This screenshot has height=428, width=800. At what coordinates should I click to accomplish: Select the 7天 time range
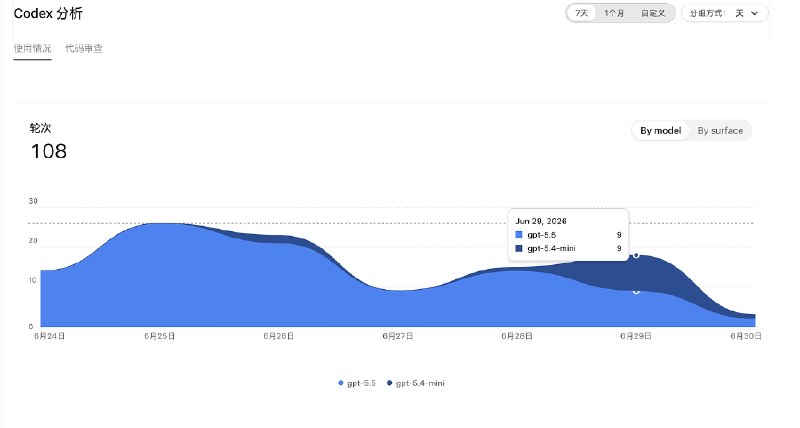point(582,13)
